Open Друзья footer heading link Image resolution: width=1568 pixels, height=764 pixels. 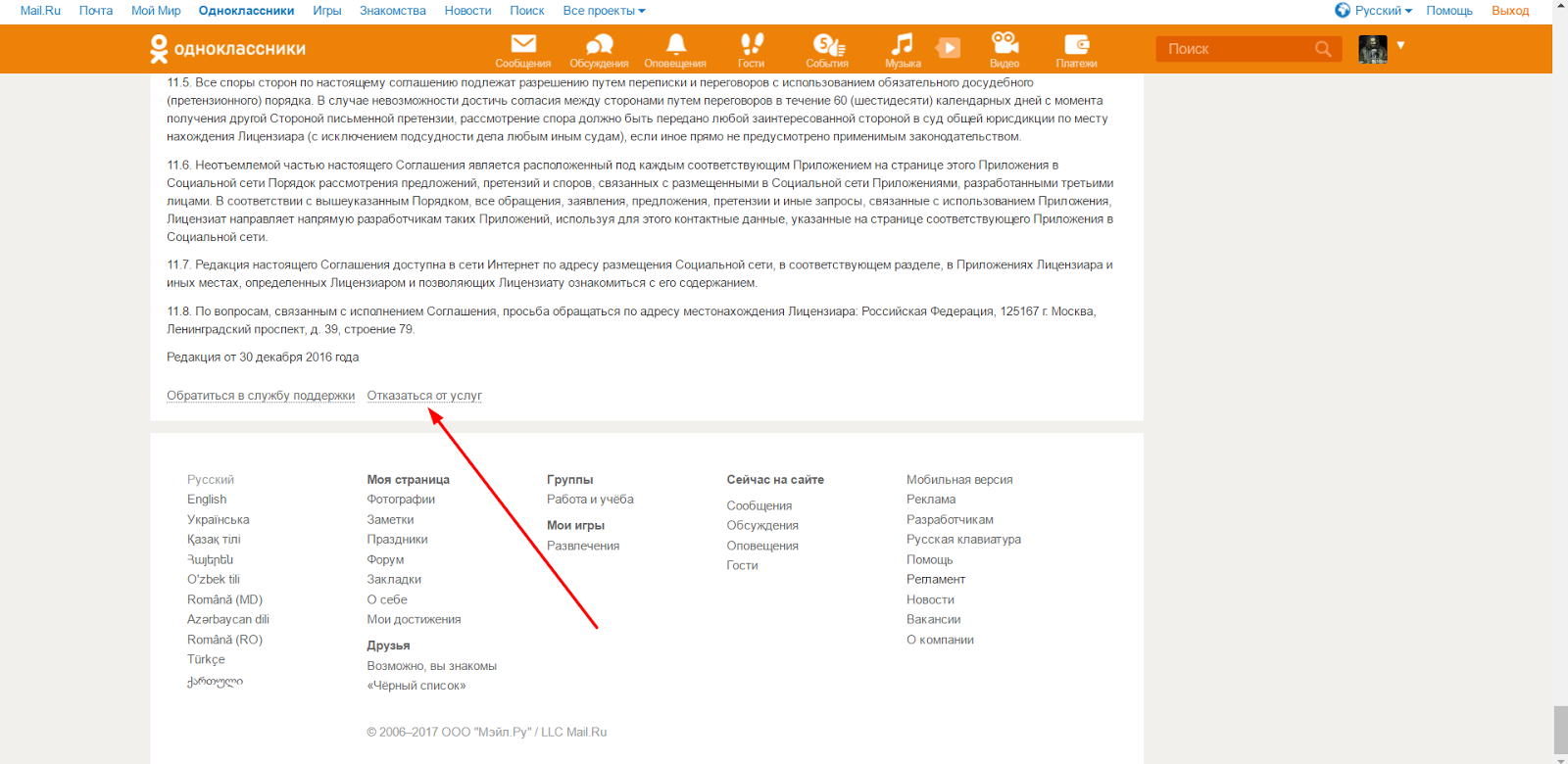pos(388,645)
